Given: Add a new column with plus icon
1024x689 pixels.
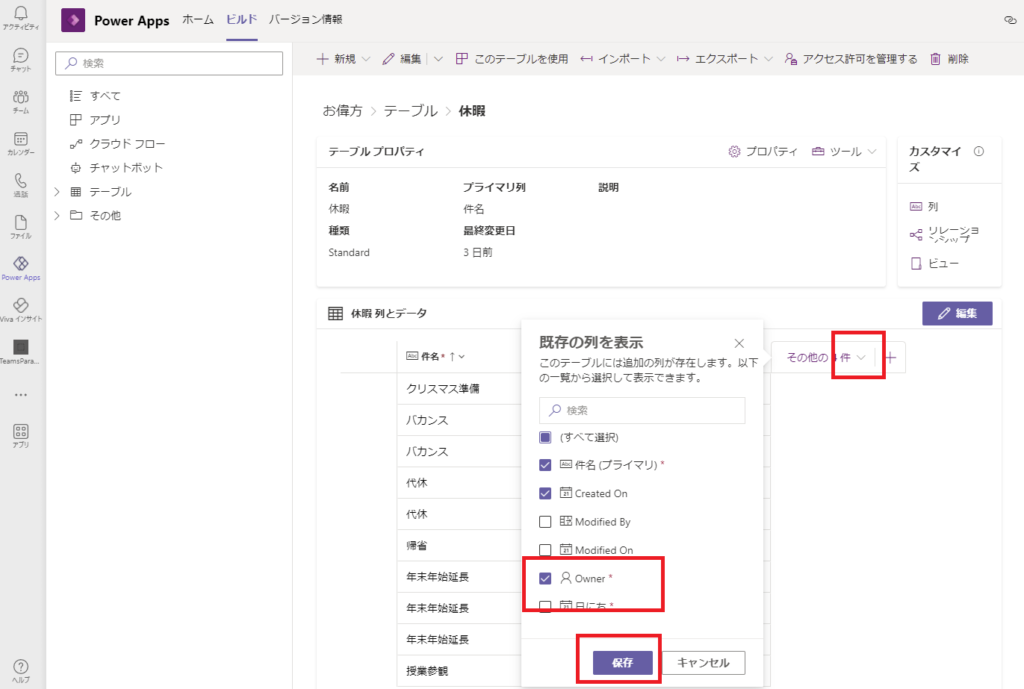Looking at the screenshot, I should coord(890,357).
